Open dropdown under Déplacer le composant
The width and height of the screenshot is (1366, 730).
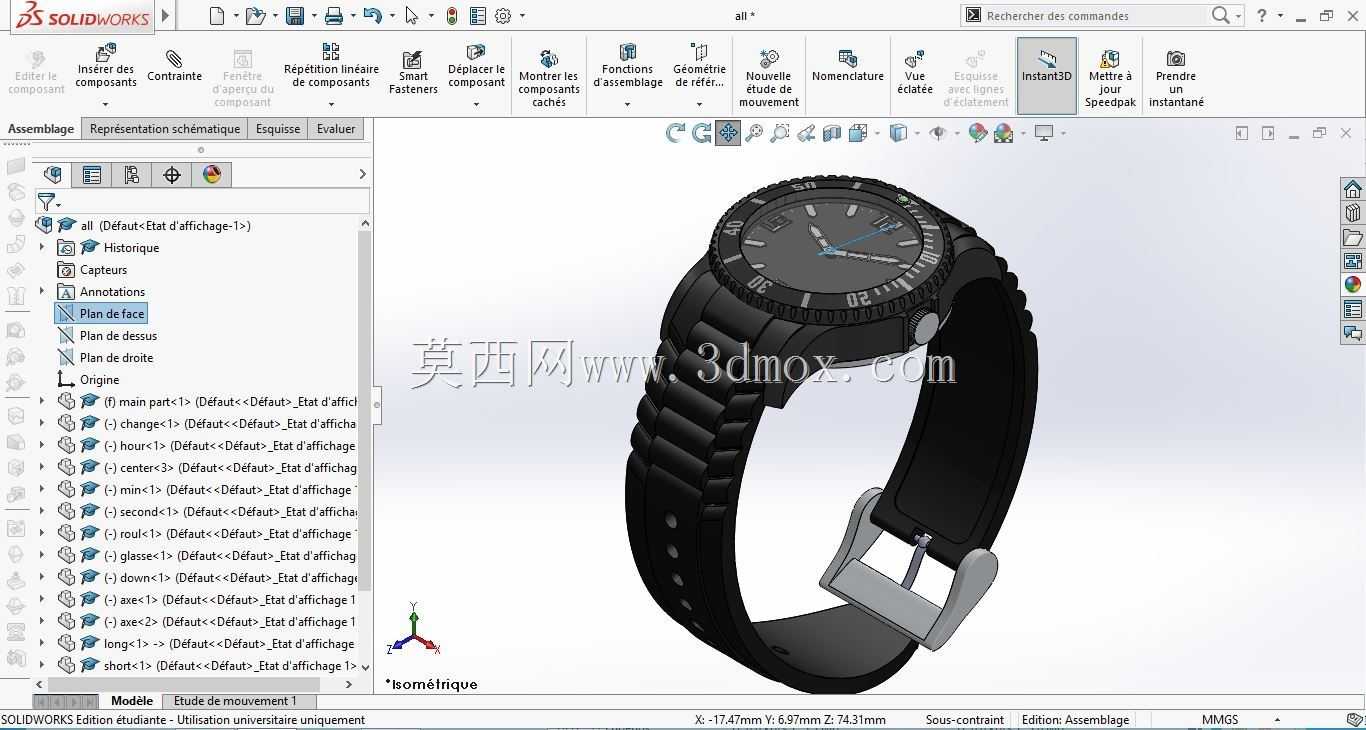click(x=476, y=104)
